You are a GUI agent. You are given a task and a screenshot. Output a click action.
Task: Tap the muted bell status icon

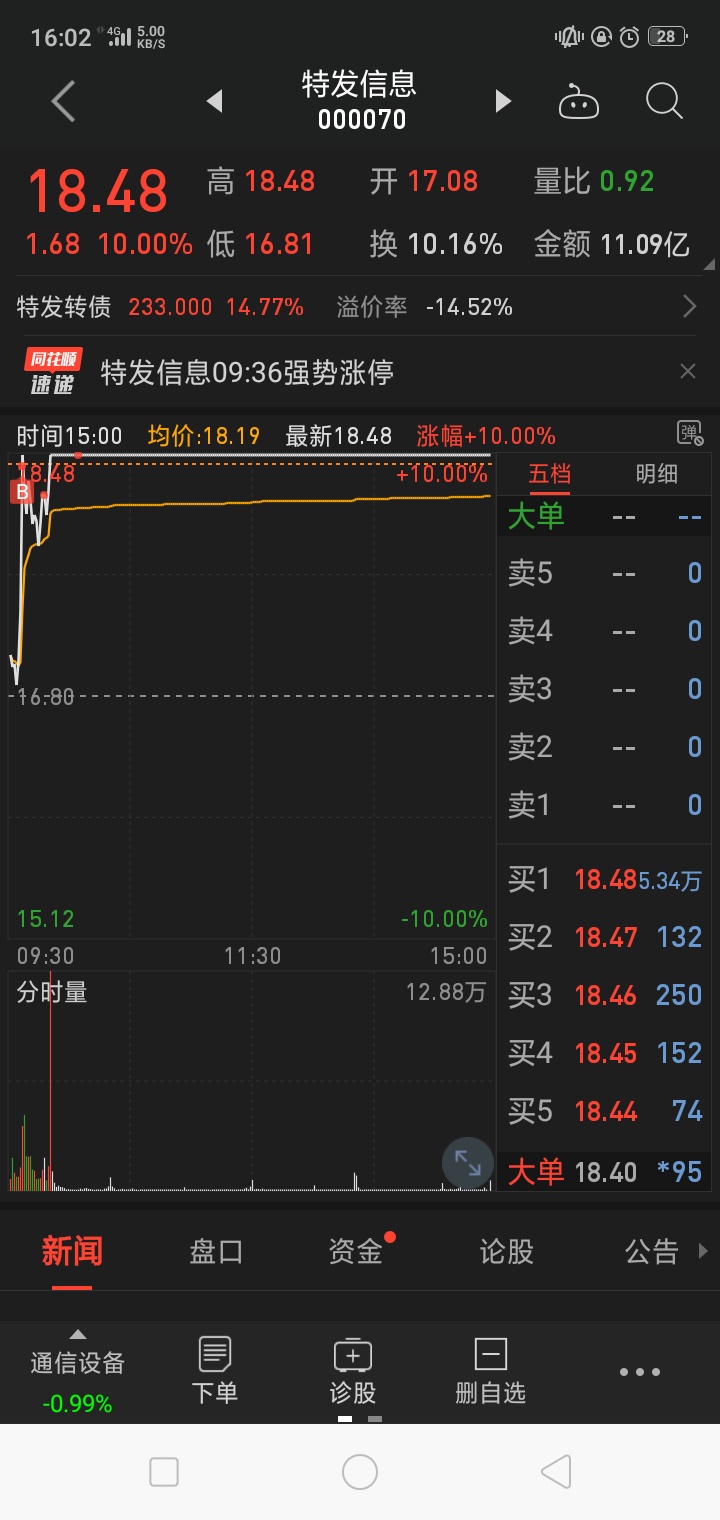pyautogui.click(x=569, y=37)
